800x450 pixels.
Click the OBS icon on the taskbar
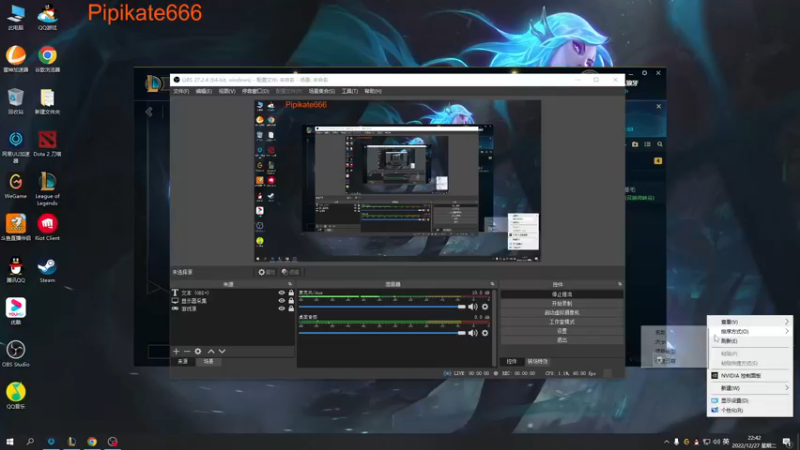pyautogui.click(x=112, y=441)
